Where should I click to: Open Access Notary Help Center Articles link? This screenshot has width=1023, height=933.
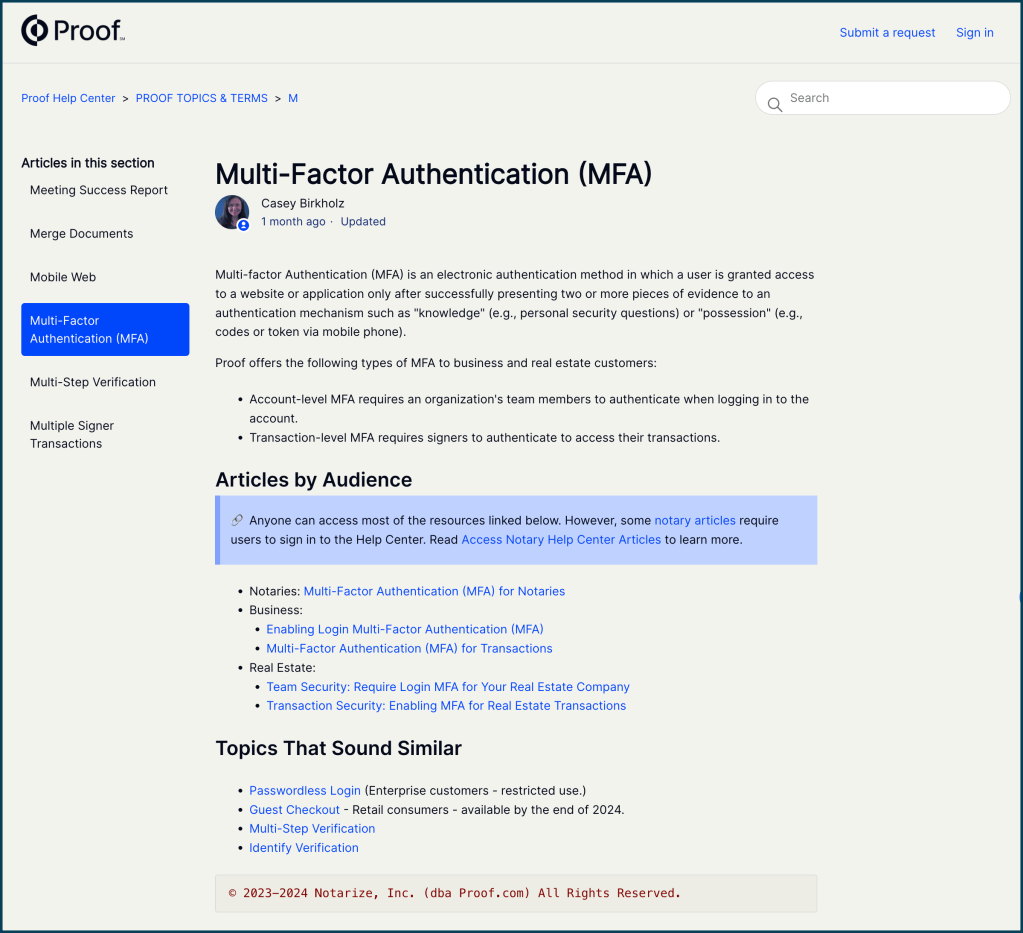point(561,539)
